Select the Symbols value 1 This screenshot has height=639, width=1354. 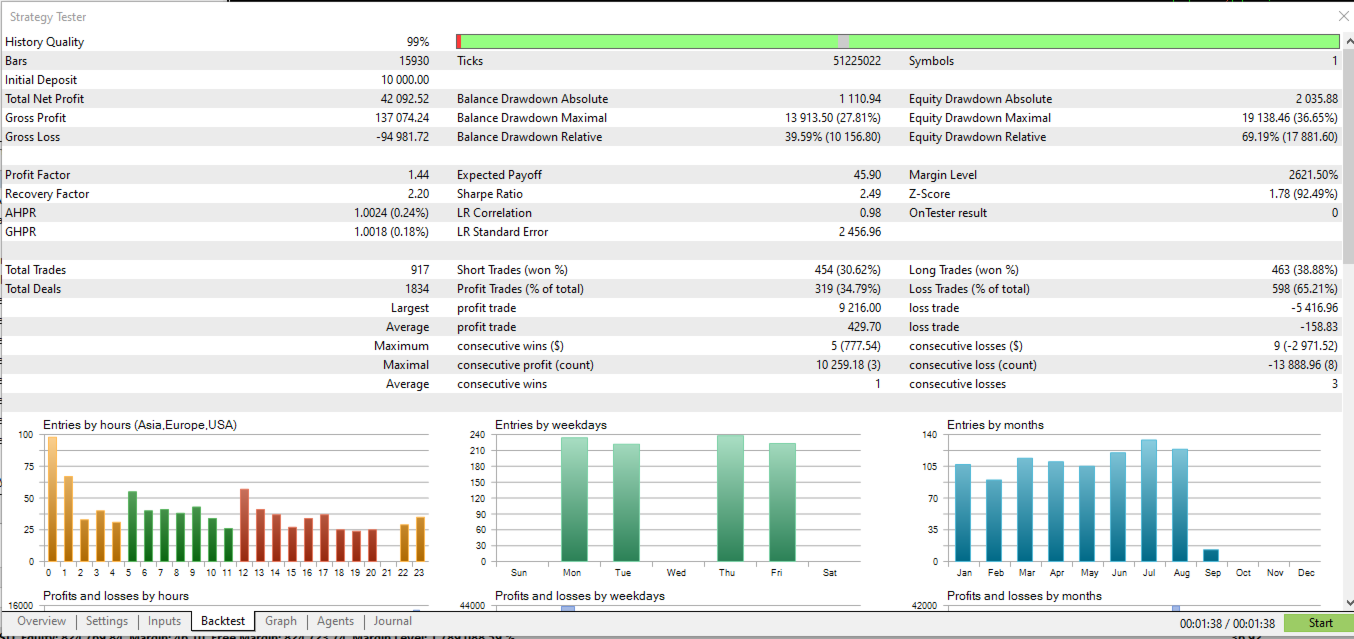click(x=1335, y=61)
